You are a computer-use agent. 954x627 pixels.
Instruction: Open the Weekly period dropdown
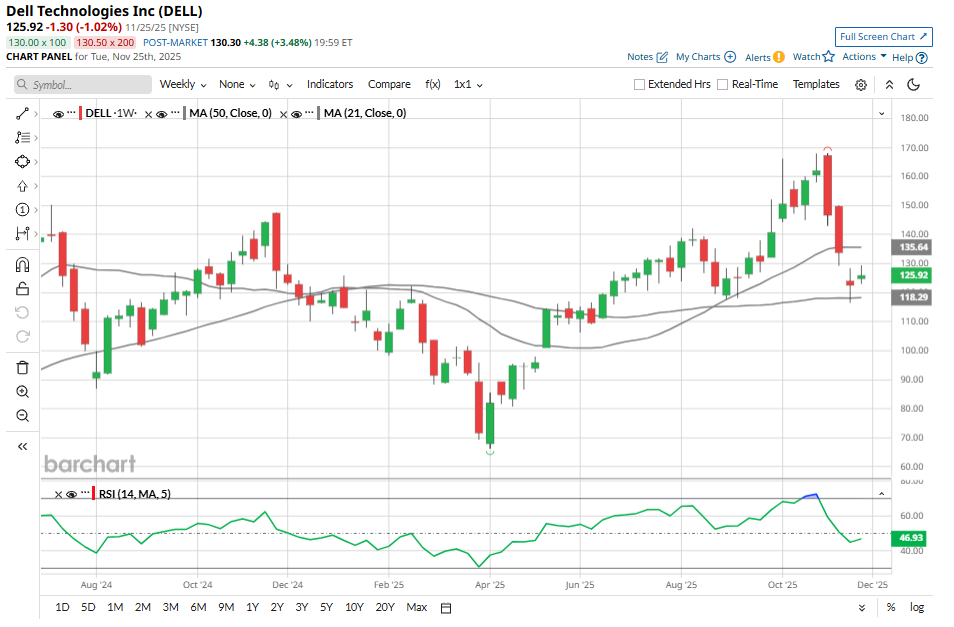[x=183, y=85]
